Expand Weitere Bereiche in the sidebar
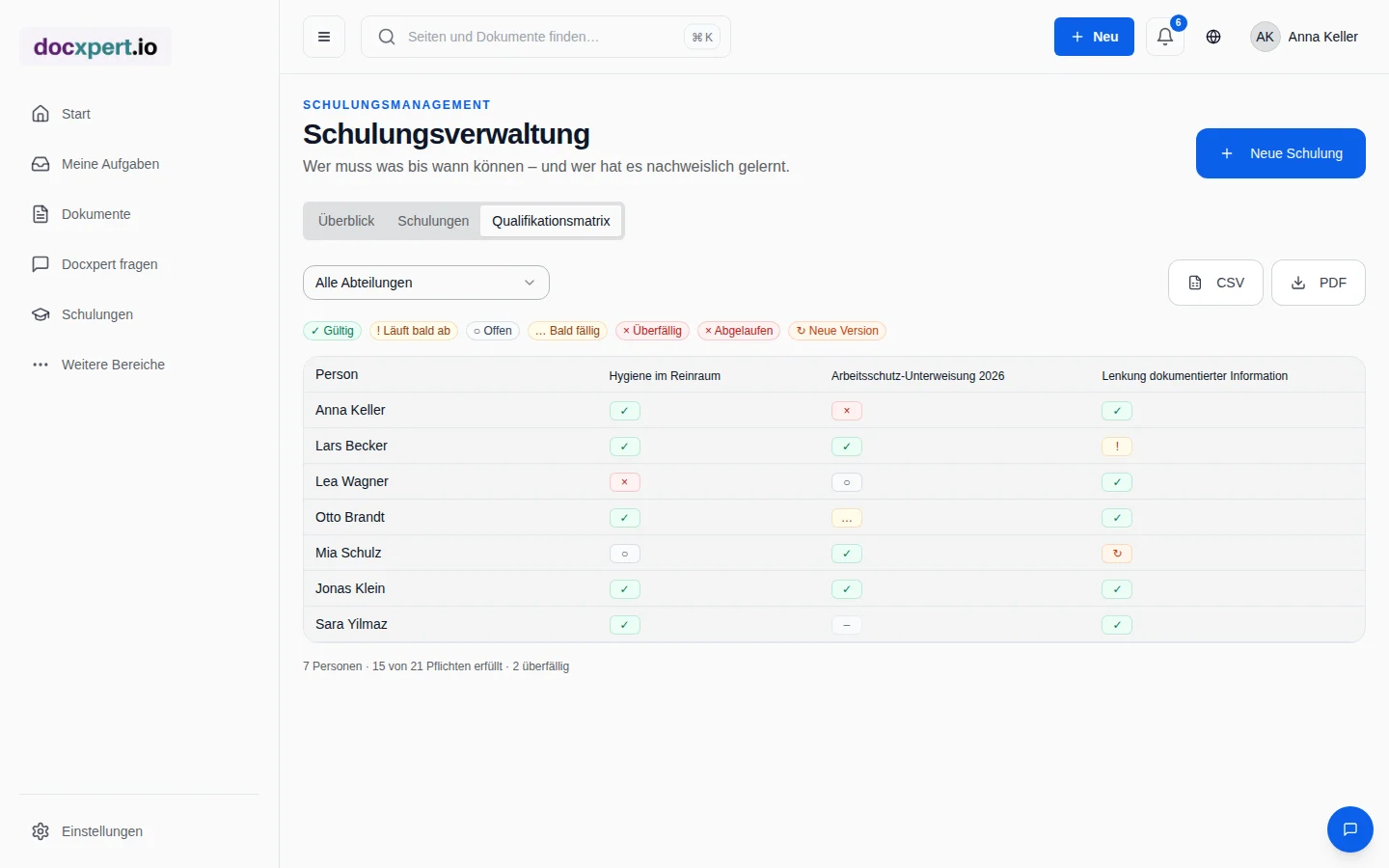 (x=139, y=365)
